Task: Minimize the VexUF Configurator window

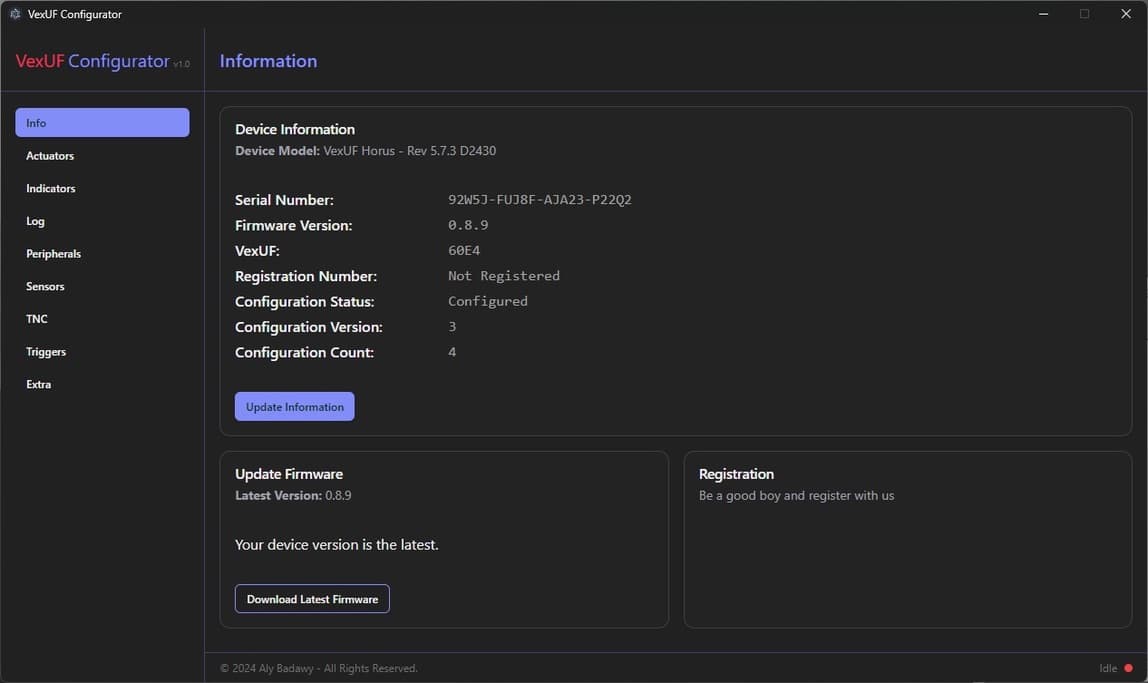Action: pyautogui.click(x=1043, y=14)
